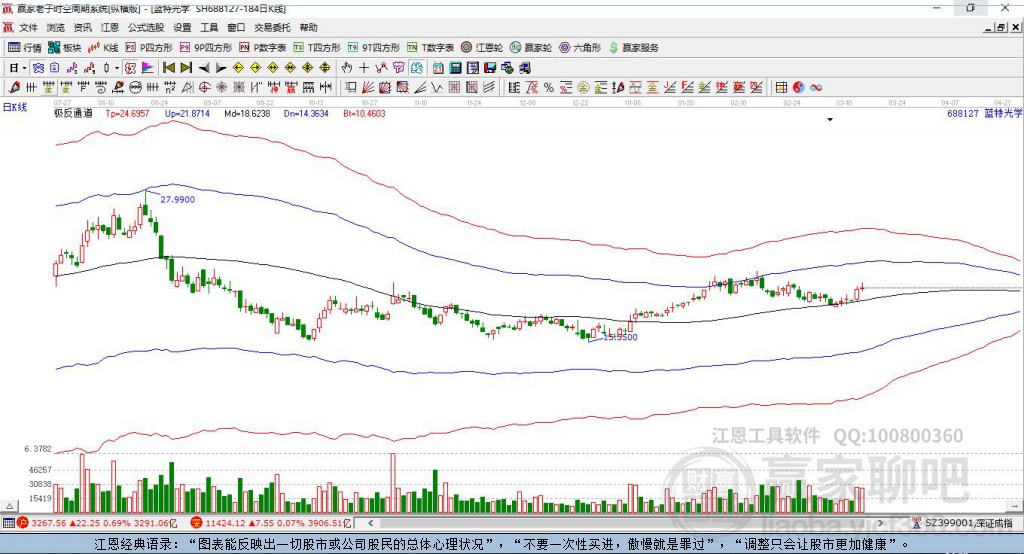Click the 27.9900 high price label
The height and width of the screenshot is (554, 1024).
point(178,199)
